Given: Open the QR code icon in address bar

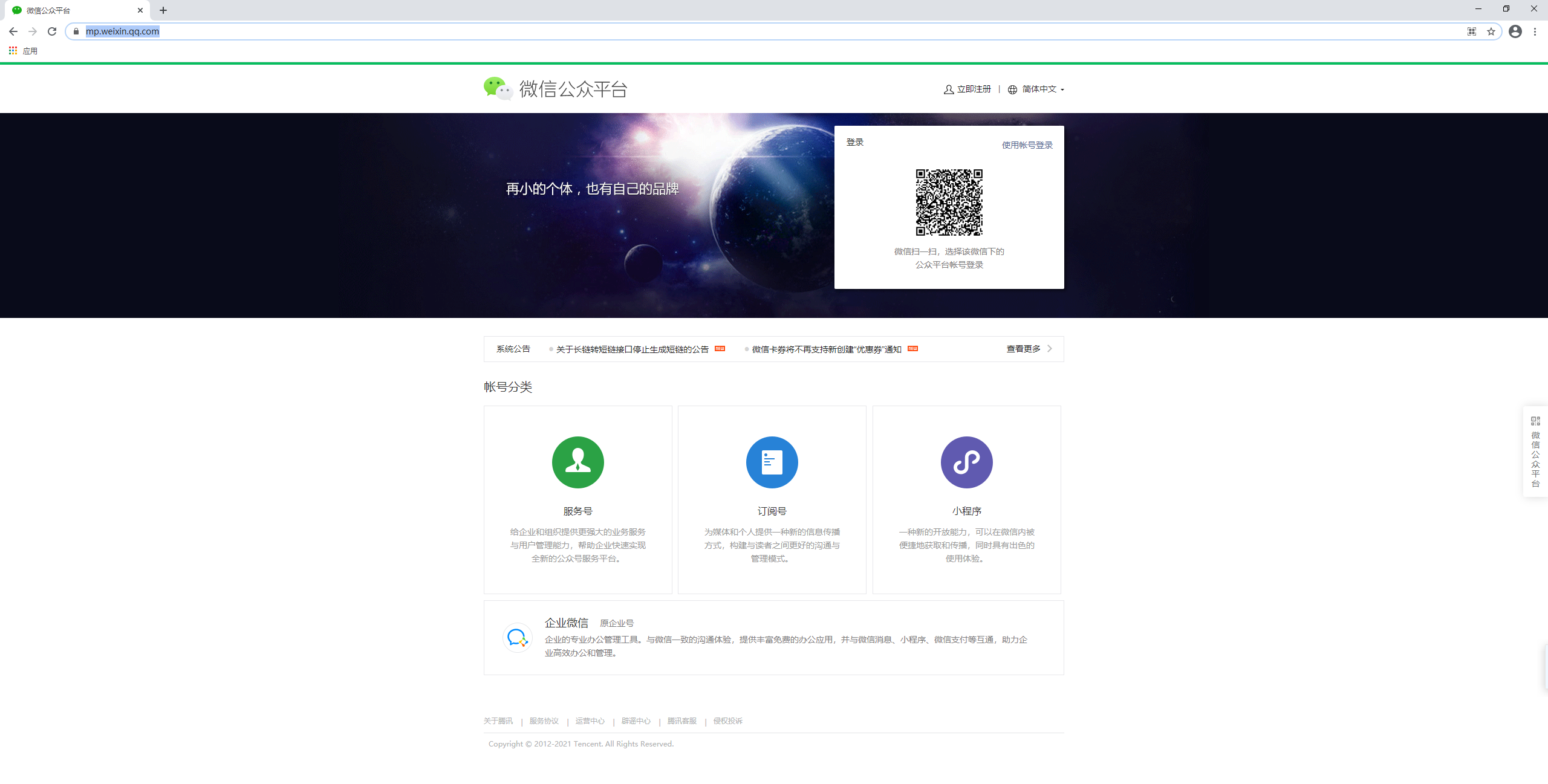Looking at the screenshot, I should (x=1472, y=31).
